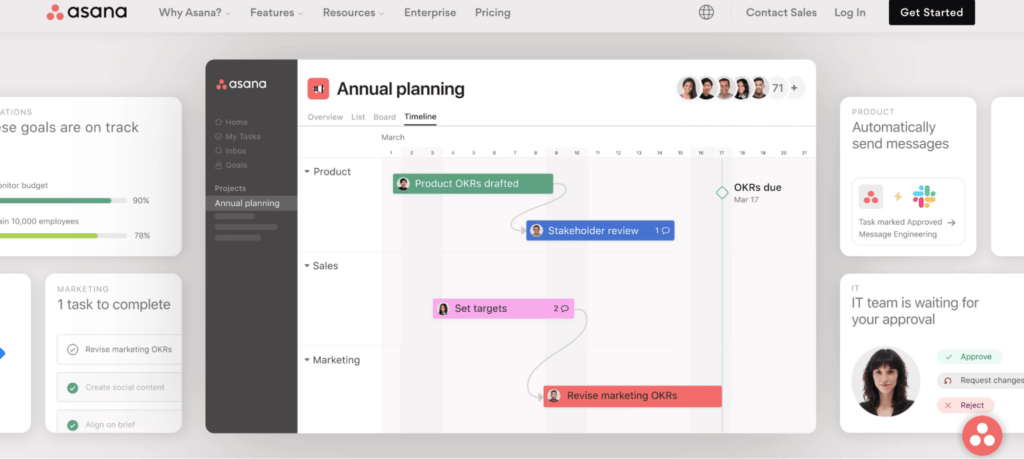Open the comment bubble on Set targets
This screenshot has height=459, width=1024.
point(565,309)
